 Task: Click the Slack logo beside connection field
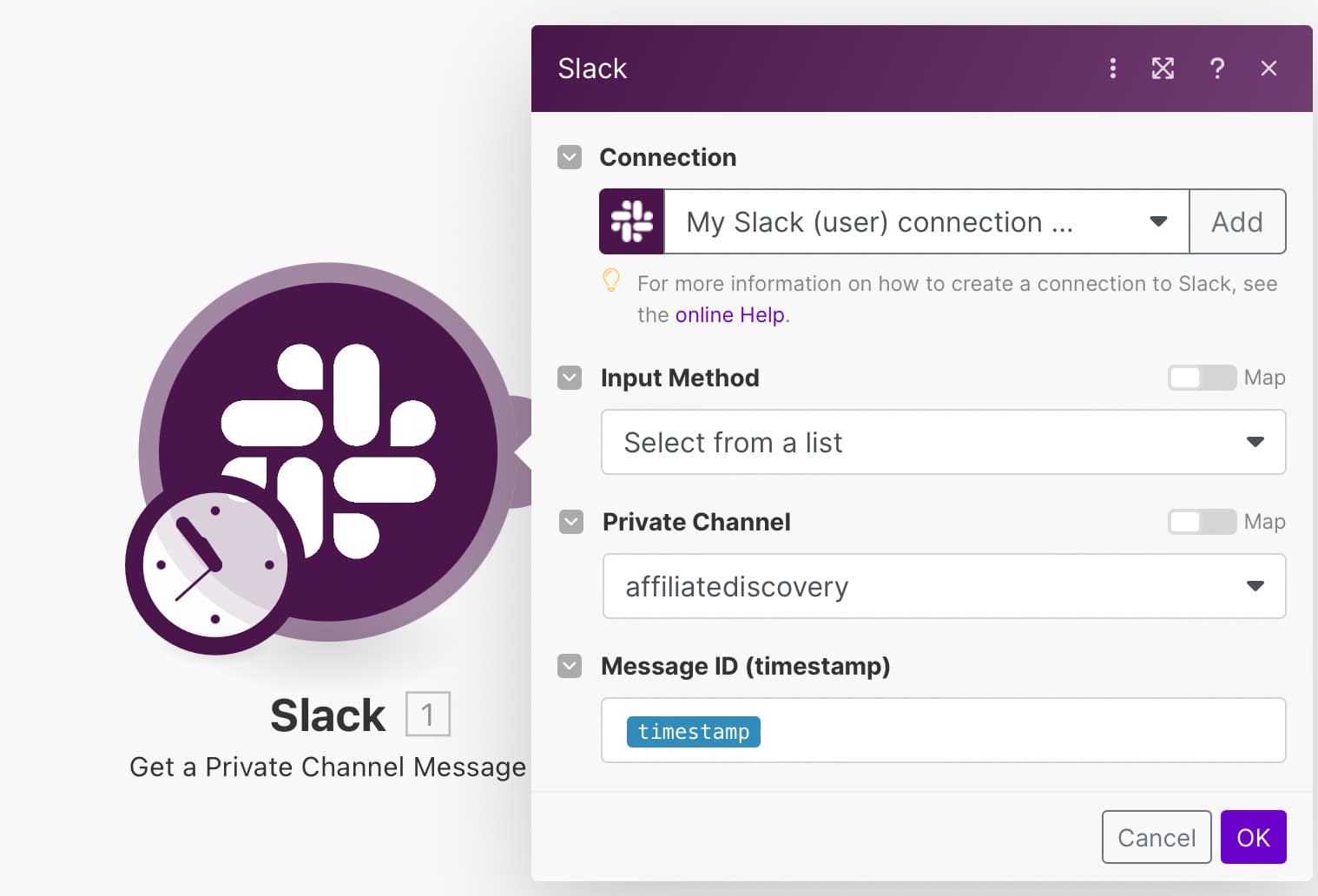[632, 221]
